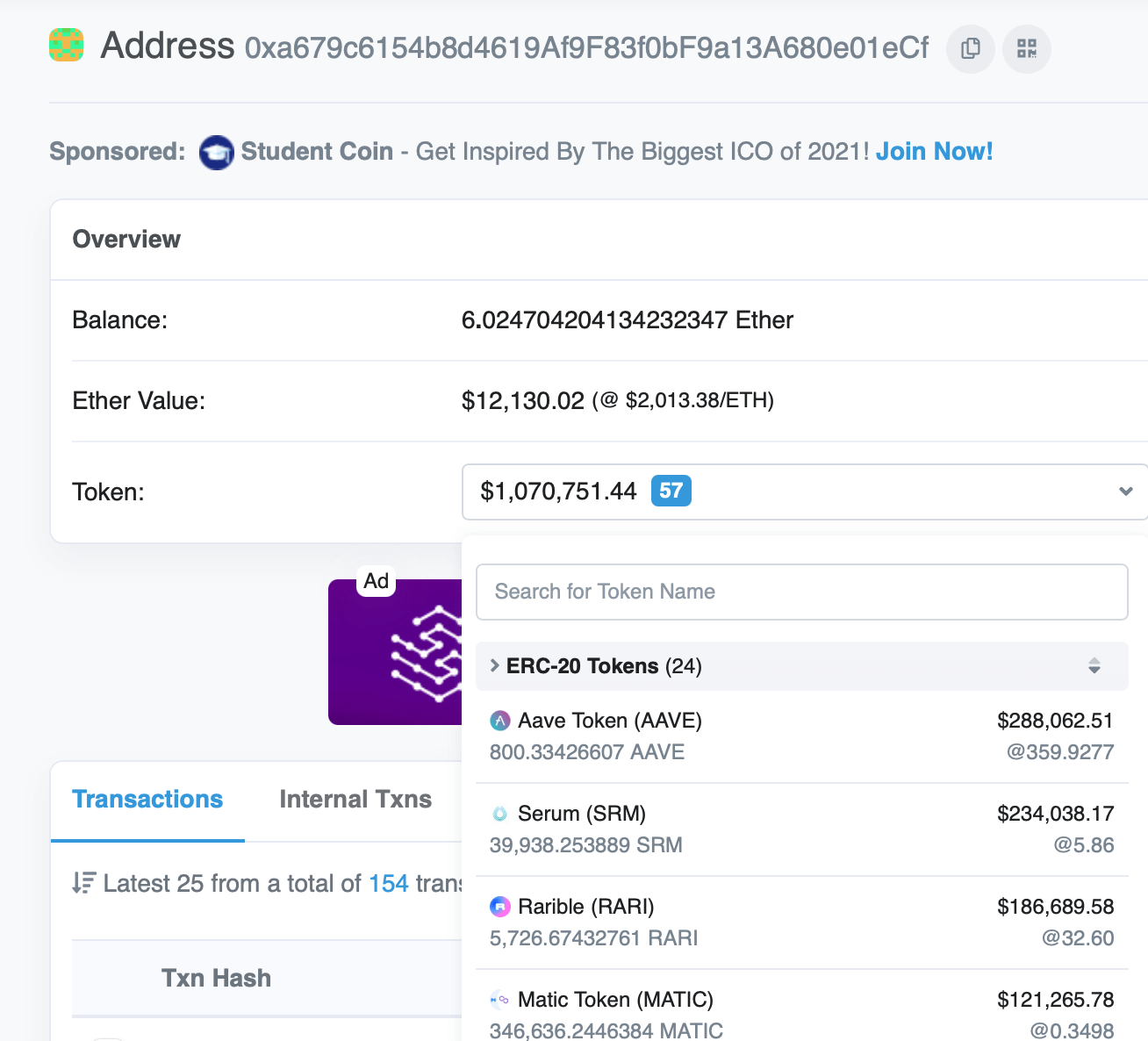
Task: Open the Join Now! sponsored link
Action: click(934, 151)
